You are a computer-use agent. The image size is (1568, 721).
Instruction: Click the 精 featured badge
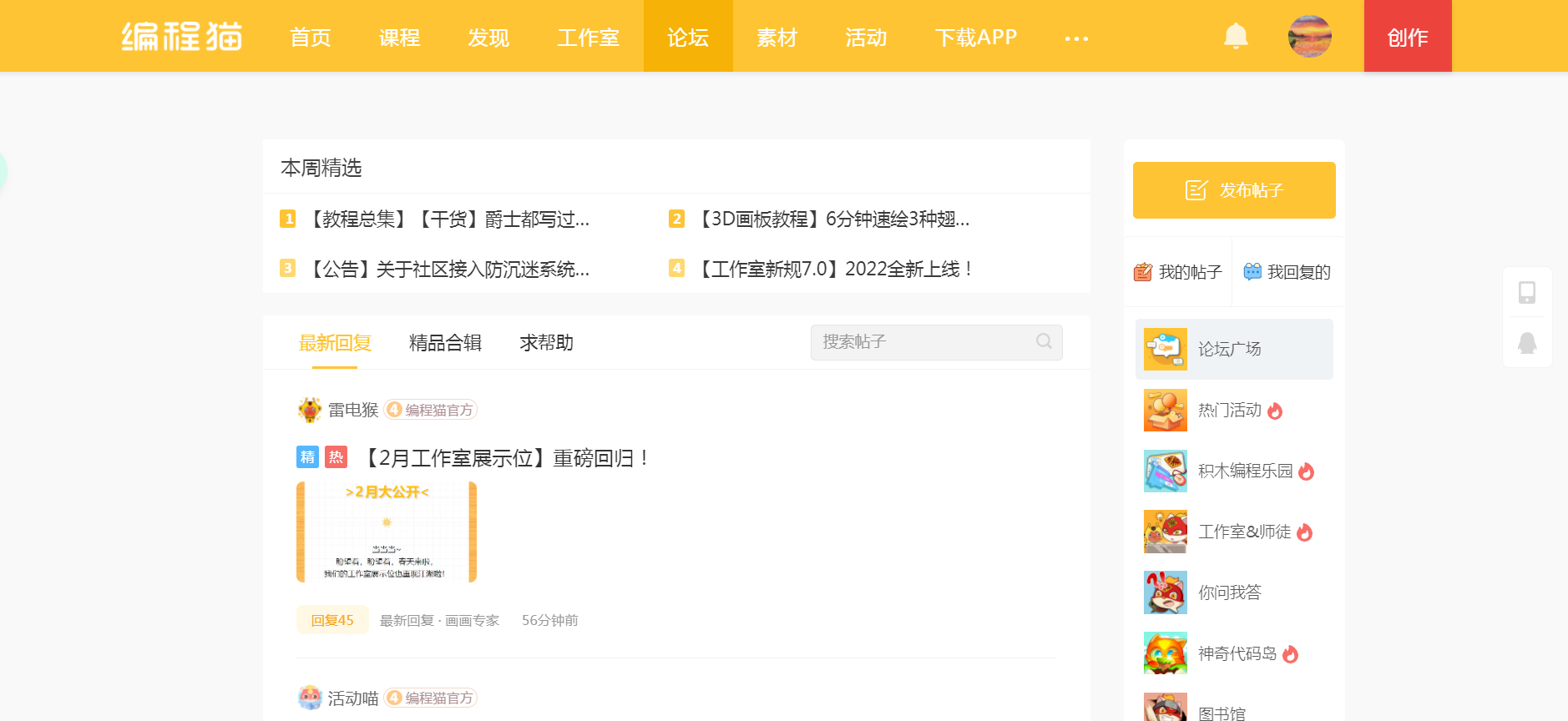point(308,457)
